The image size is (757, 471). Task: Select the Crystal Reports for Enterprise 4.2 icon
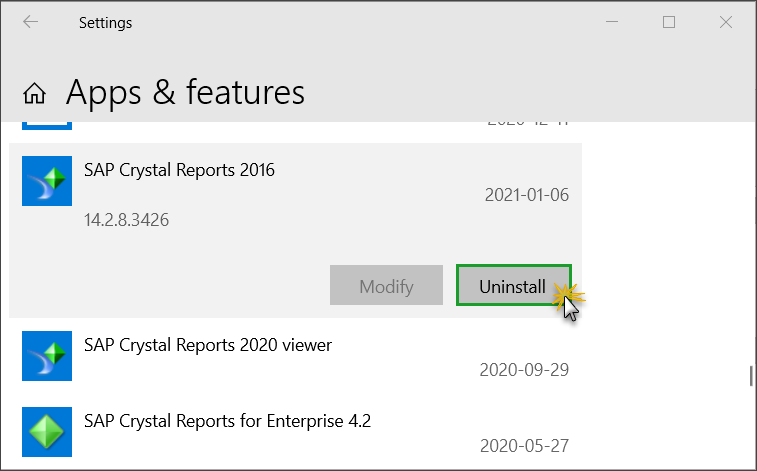(x=47, y=432)
